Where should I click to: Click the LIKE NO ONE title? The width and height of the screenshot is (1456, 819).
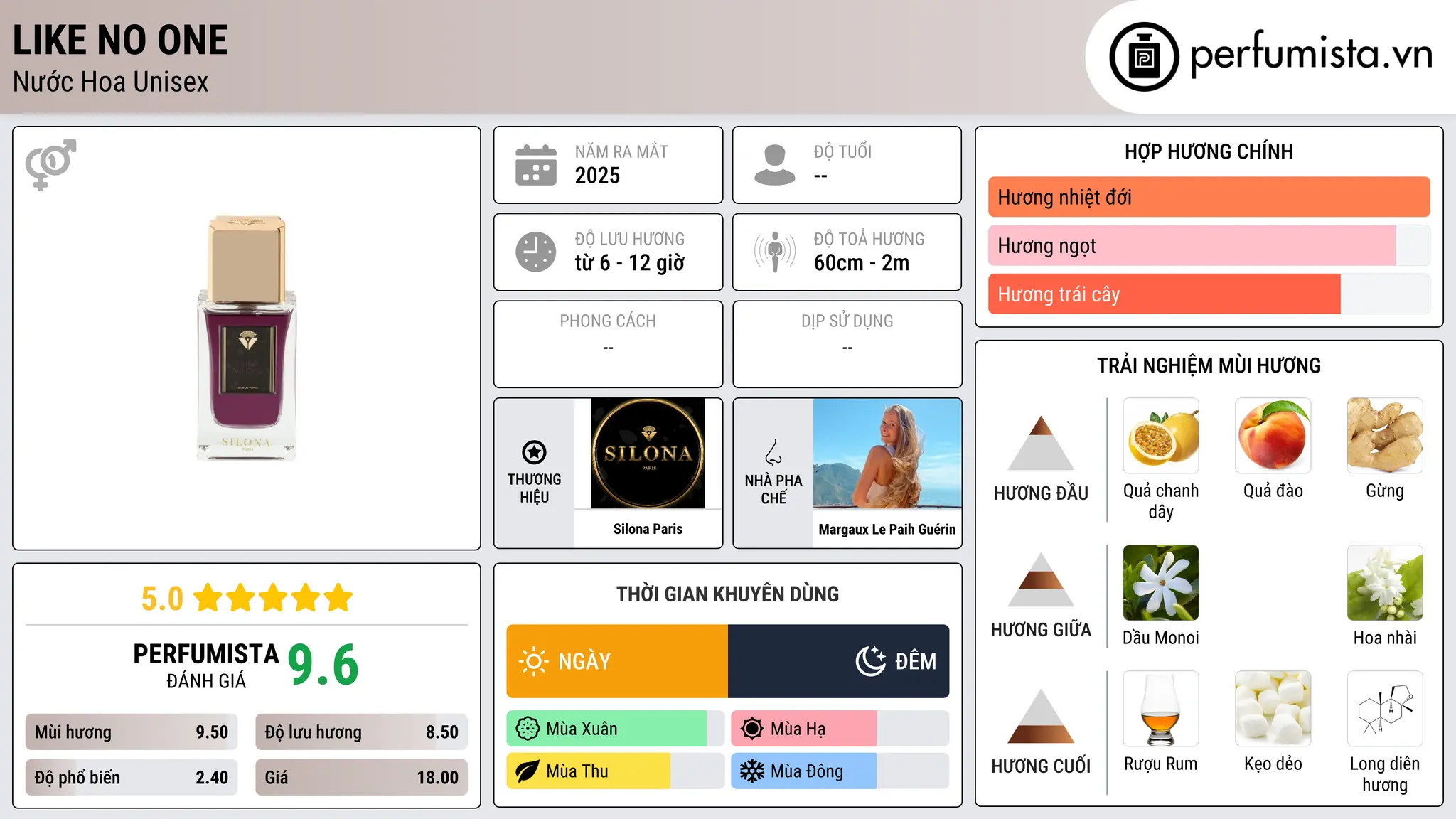coord(120,40)
